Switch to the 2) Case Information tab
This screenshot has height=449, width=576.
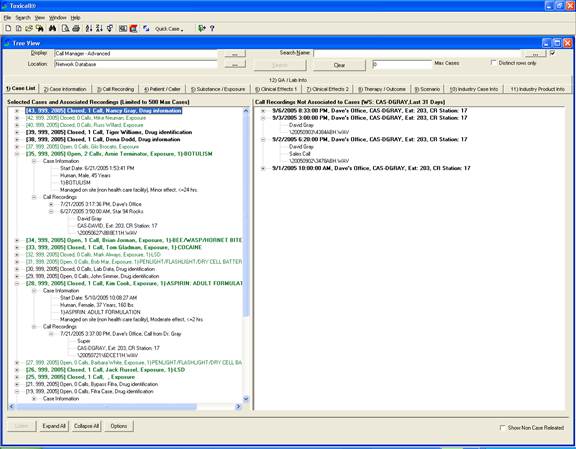click(x=65, y=89)
